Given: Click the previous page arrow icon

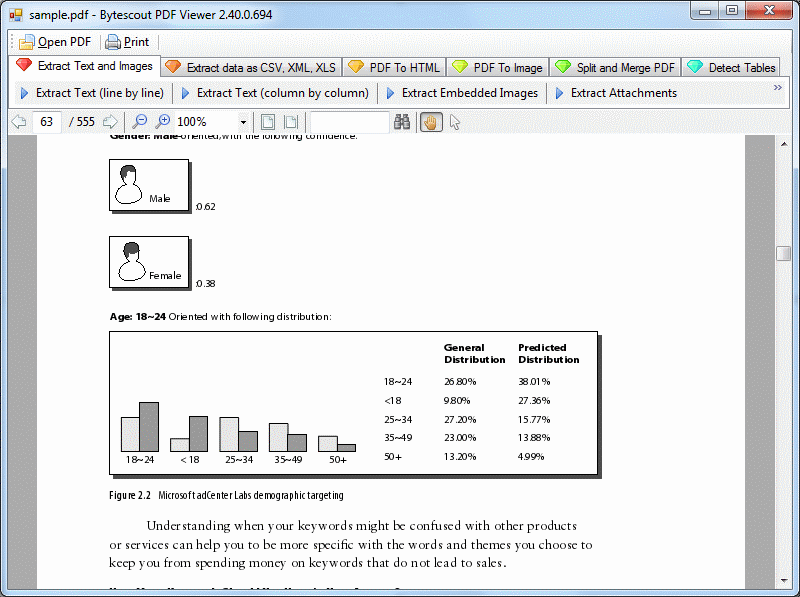Looking at the screenshot, I should 18,122.
